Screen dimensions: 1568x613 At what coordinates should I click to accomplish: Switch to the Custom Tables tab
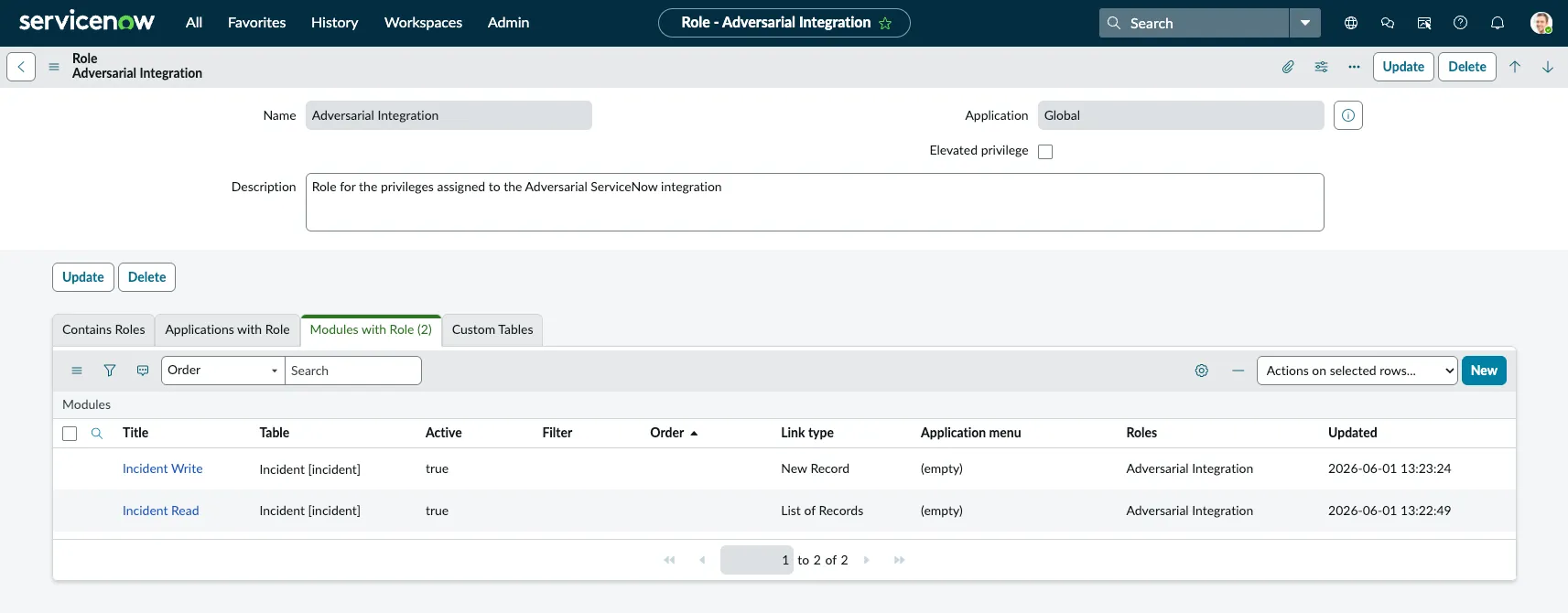(492, 329)
